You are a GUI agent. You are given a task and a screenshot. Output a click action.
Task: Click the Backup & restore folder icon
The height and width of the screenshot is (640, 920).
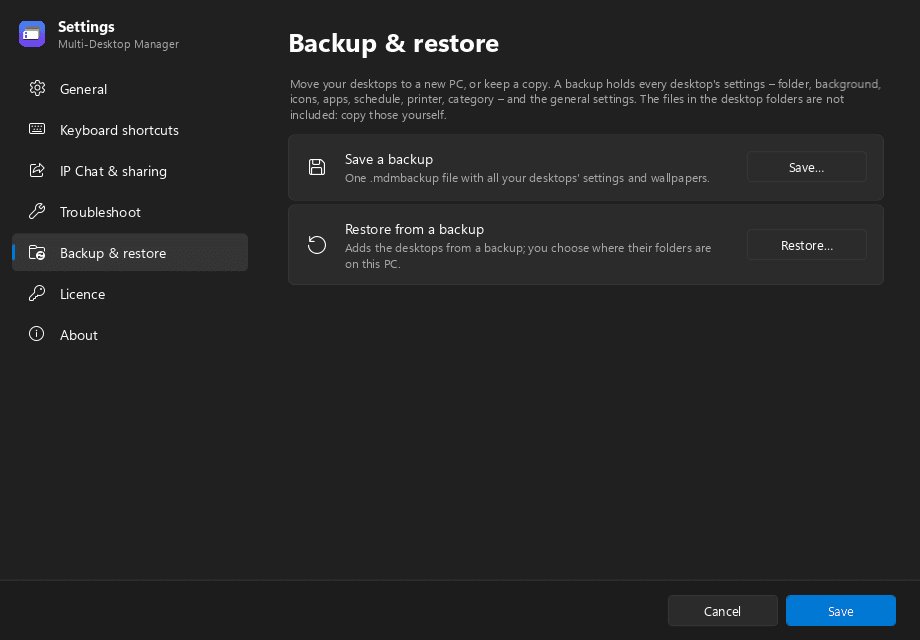[x=37, y=253]
